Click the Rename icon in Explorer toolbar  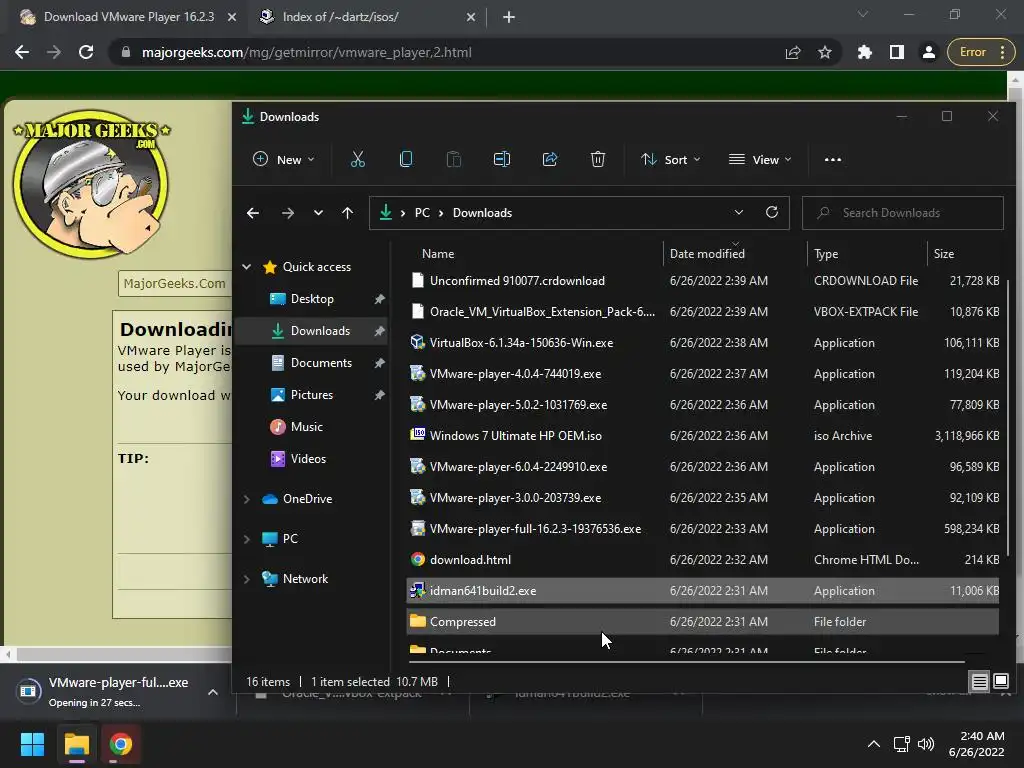click(x=502, y=159)
